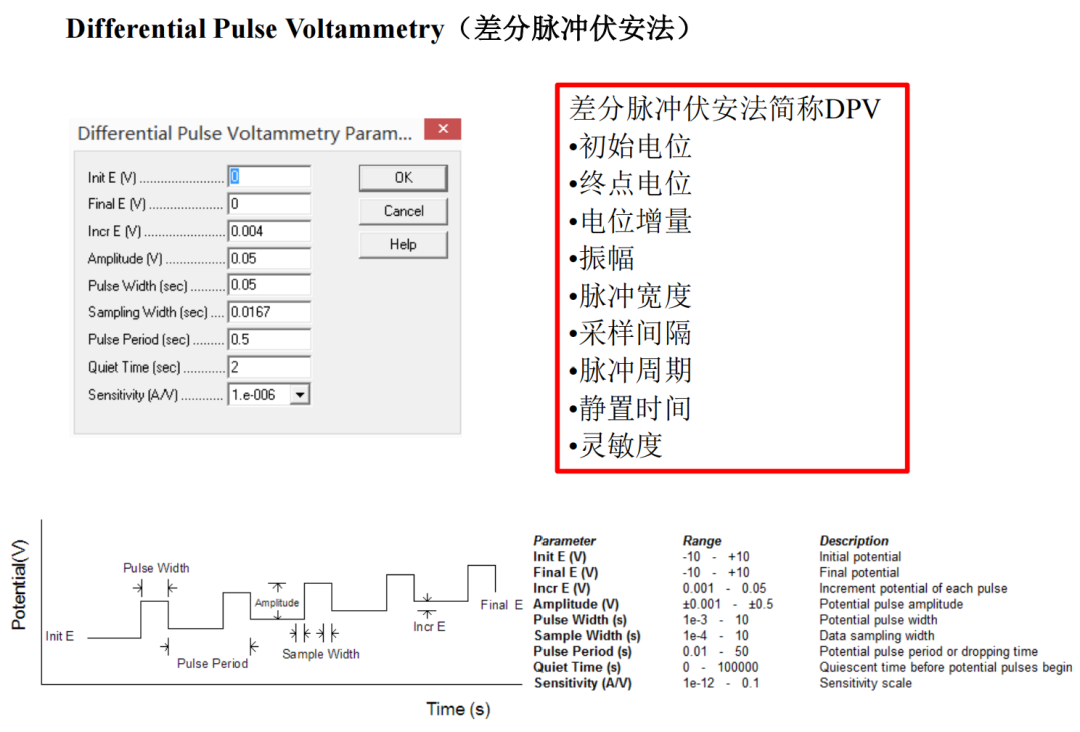
Task: Expand the Sensitivity (A/V) dropdown arrow
Action: tap(300, 395)
